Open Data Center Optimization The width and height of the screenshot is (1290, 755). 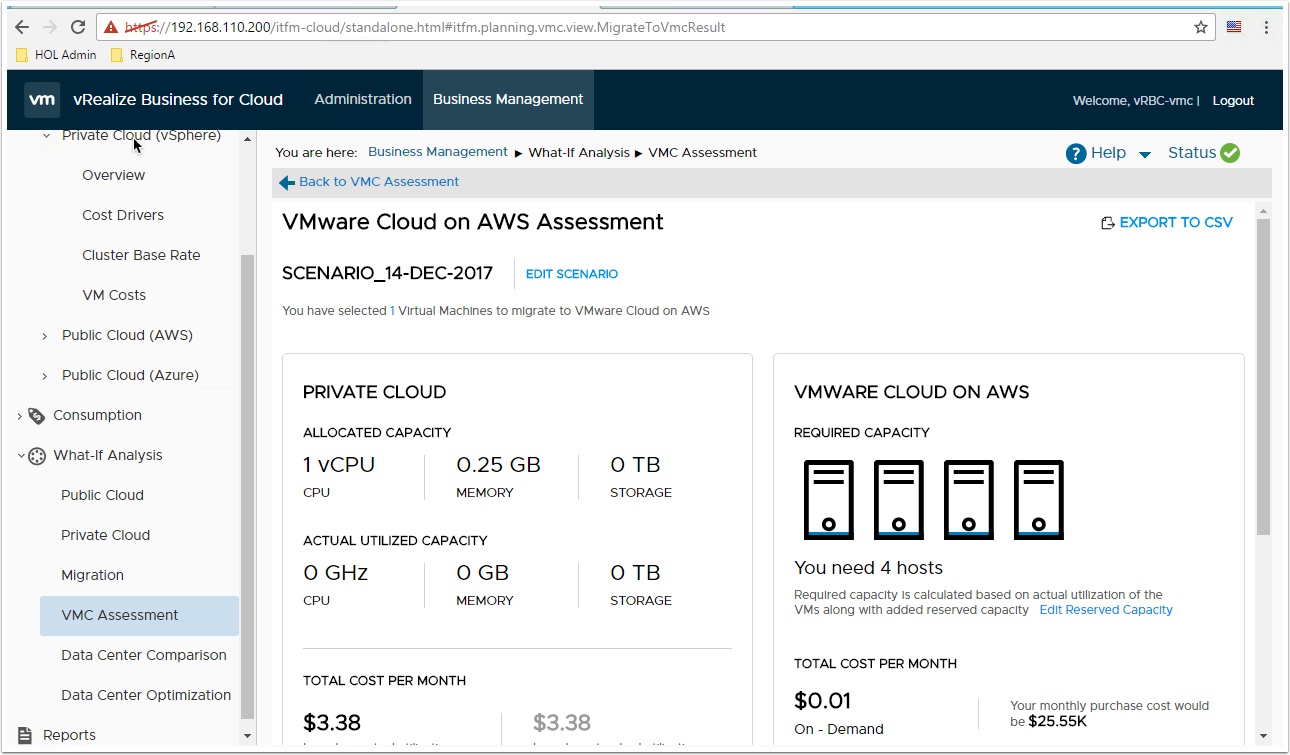[146, 695]
